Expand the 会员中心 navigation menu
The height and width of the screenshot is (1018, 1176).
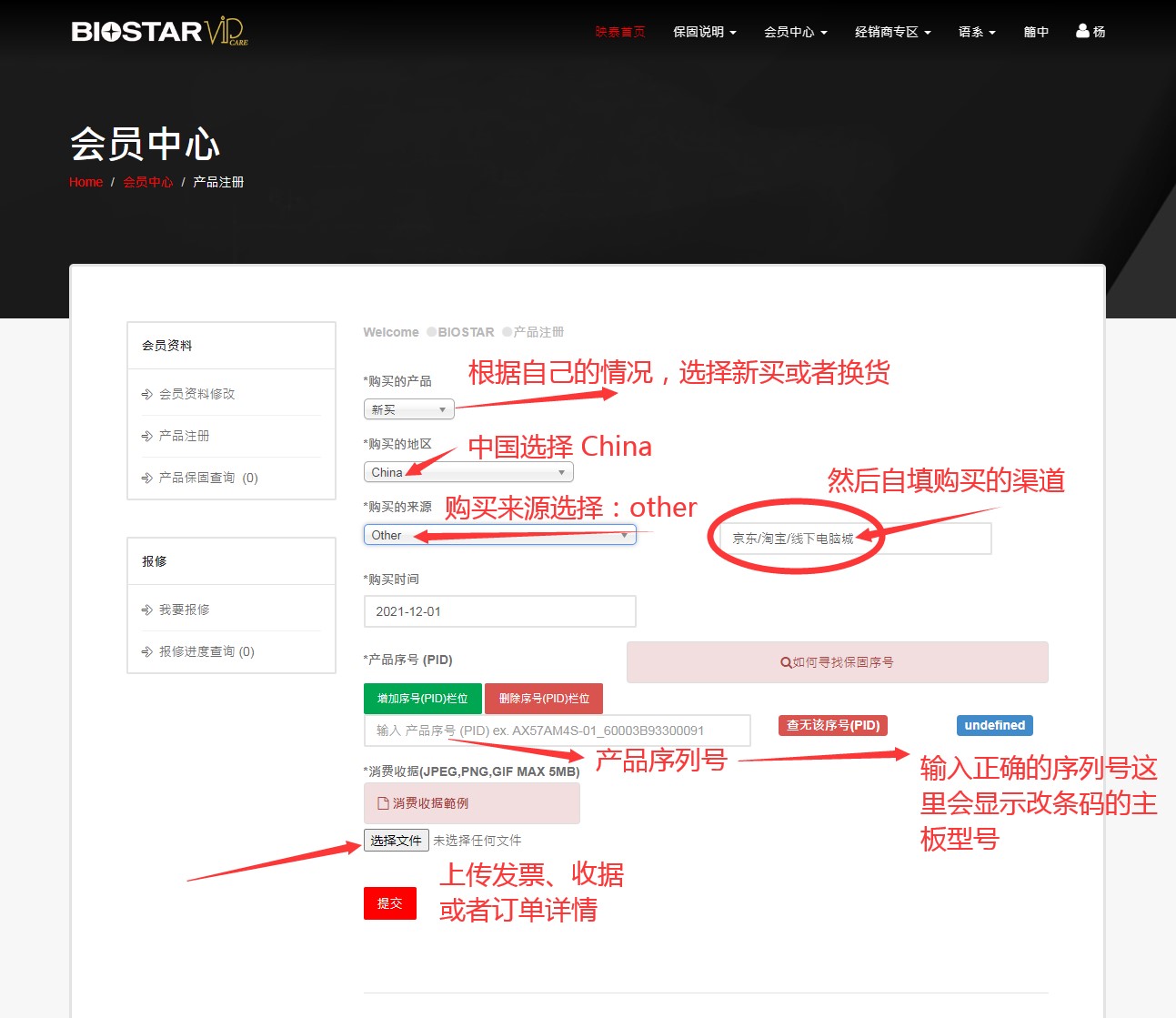coord(795,31)
